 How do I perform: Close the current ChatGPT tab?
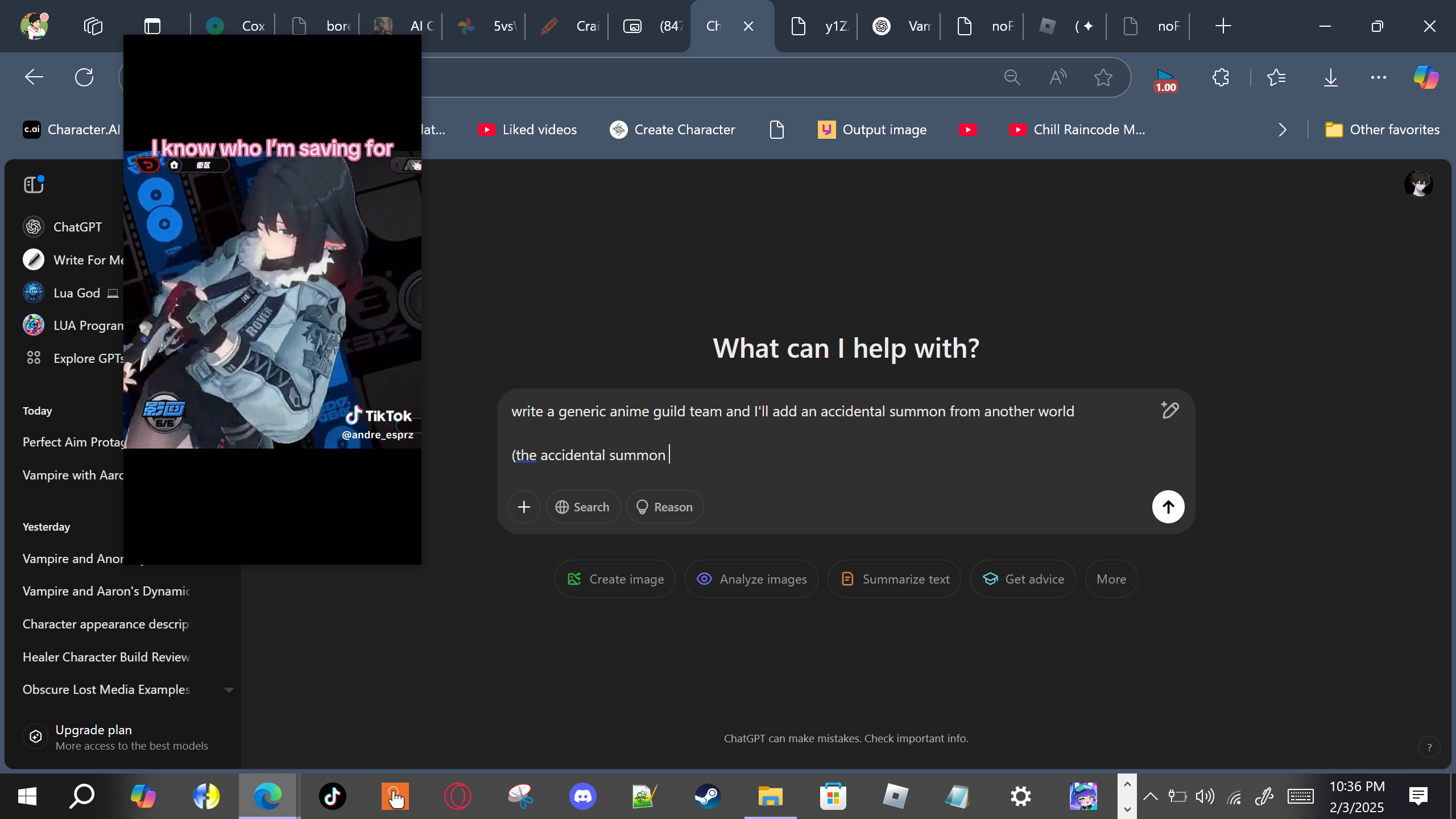748,26
